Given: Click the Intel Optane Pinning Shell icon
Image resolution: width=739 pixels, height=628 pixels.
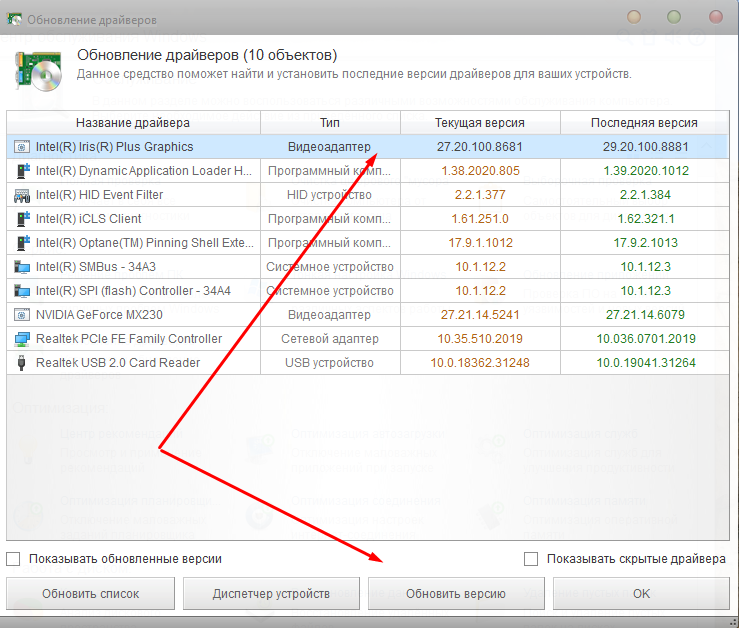Looking at the screenshot, I should pyautogui.click(x=22, y=243).
